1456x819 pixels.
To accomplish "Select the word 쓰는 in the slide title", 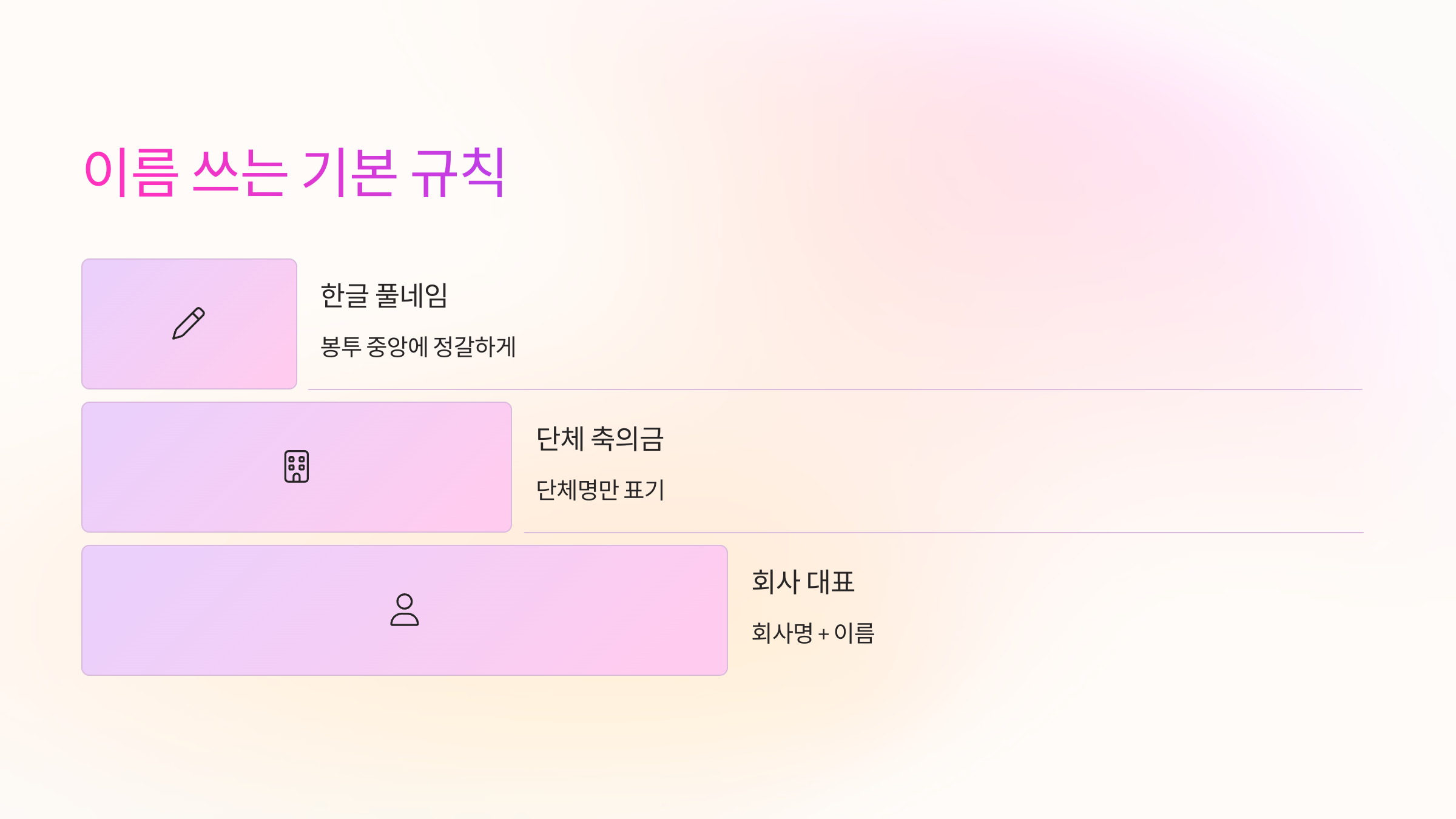I will [240, 172].
